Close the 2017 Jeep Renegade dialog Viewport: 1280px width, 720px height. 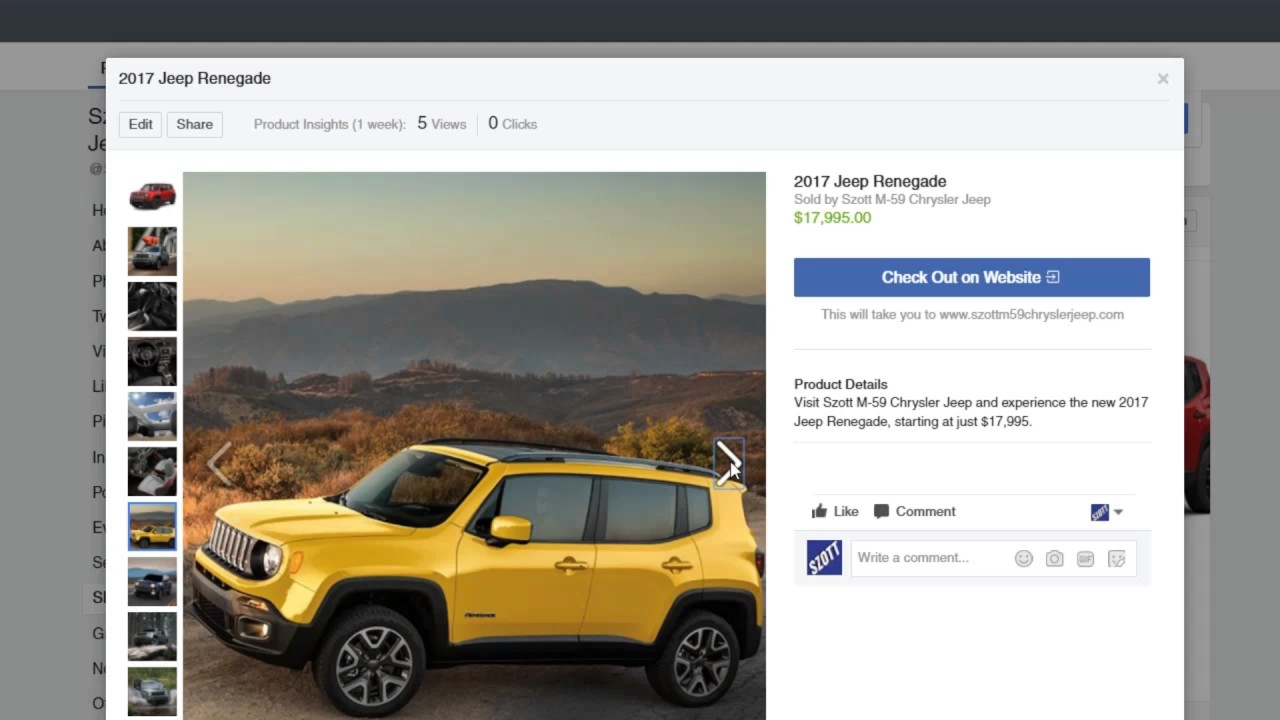pyautogui.click(x=1163, y=79)
